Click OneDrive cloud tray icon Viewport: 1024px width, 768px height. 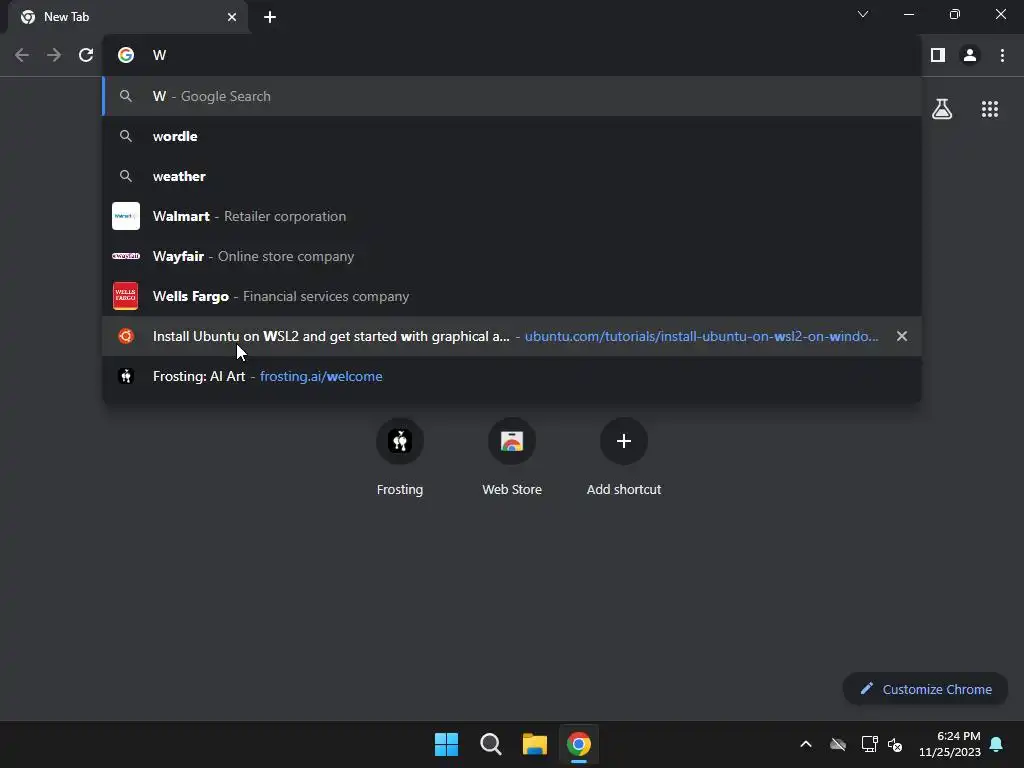[838, 744]
